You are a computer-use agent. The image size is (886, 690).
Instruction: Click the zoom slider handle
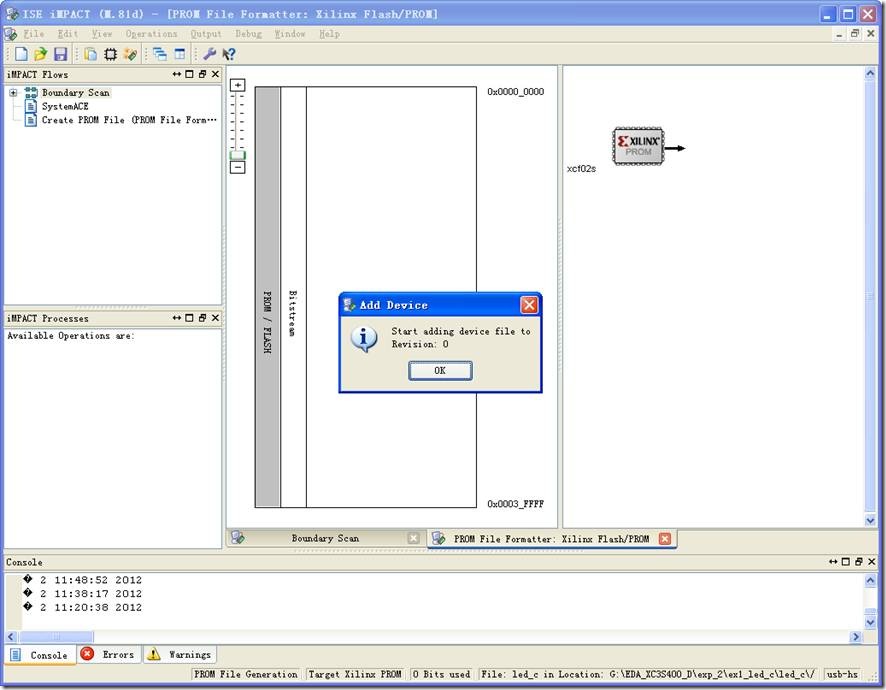coord(237,155)
